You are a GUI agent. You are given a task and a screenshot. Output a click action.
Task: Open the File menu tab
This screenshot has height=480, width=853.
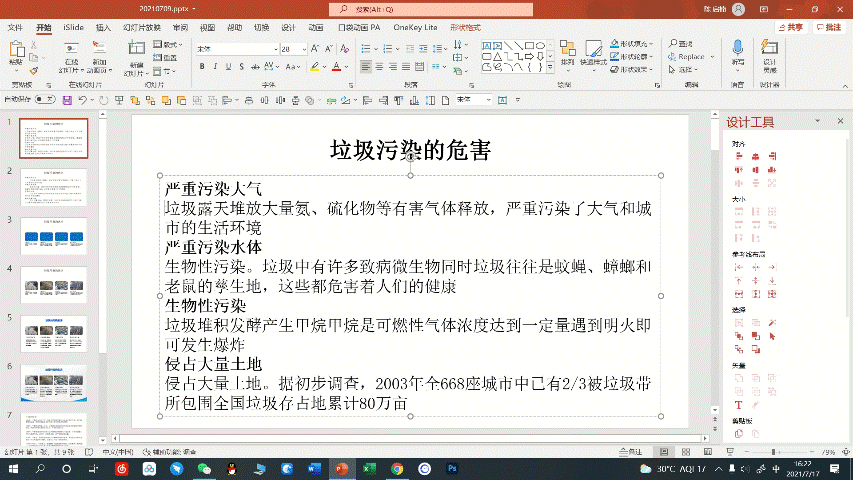point(15,27)
